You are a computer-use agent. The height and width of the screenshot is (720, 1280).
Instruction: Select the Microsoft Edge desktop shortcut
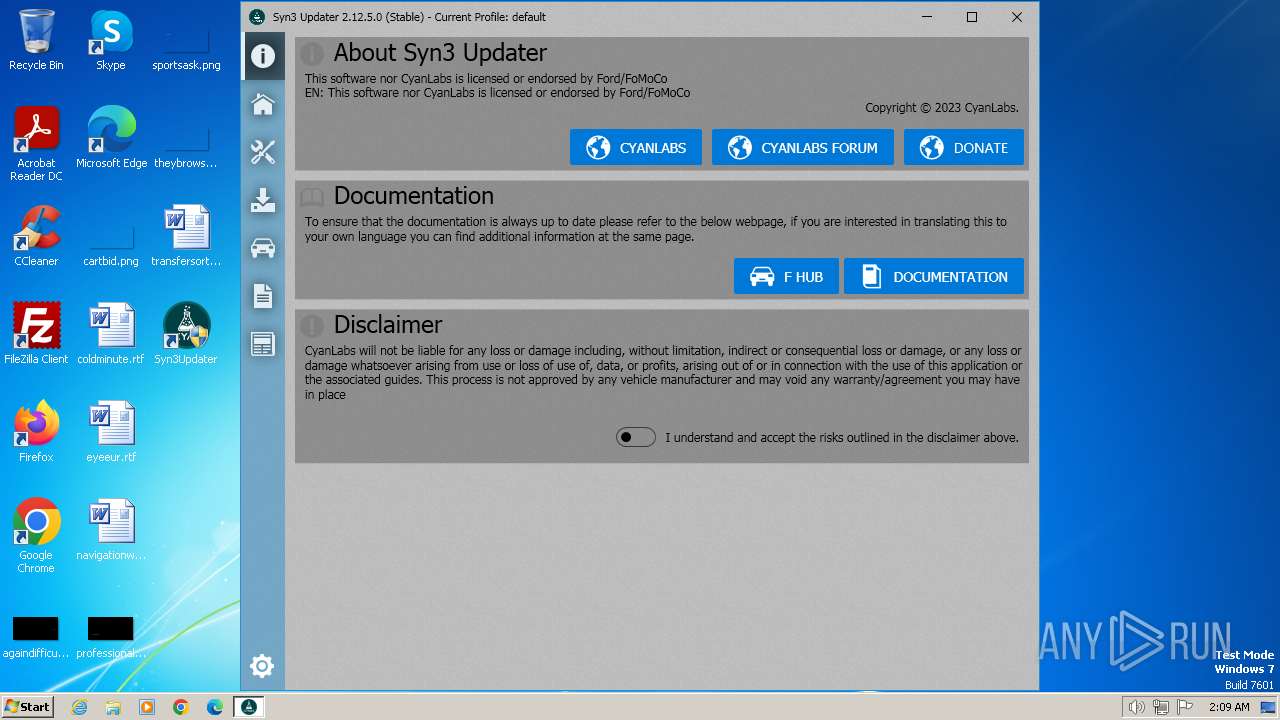tap(111, 138)
